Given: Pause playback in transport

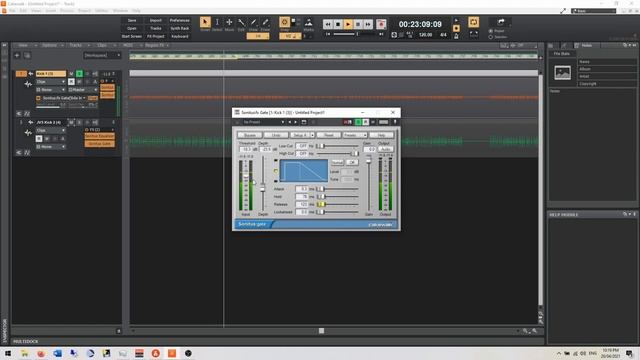Looking at the screenshot, I should (358, 24).
